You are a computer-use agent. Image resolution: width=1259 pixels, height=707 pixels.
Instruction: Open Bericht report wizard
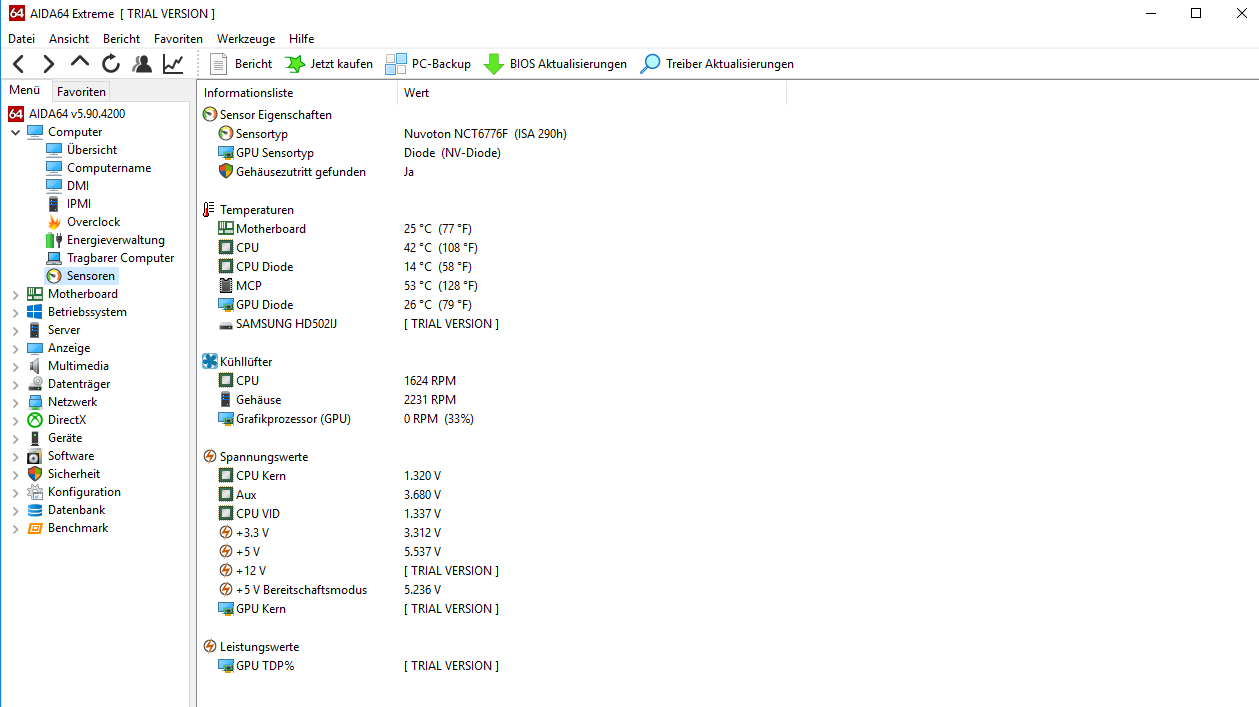pyautogui.click(x=241, y=64)
